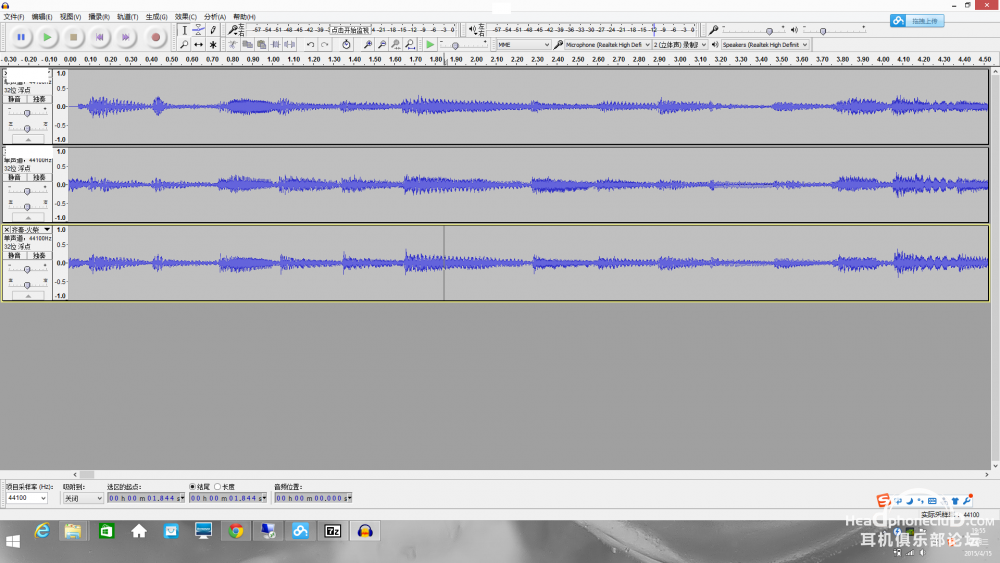The height and width of the screenshot is (563, 1000).
Task: Redo the last undone action
Action: pyautogui.click(x=325, y=45)
